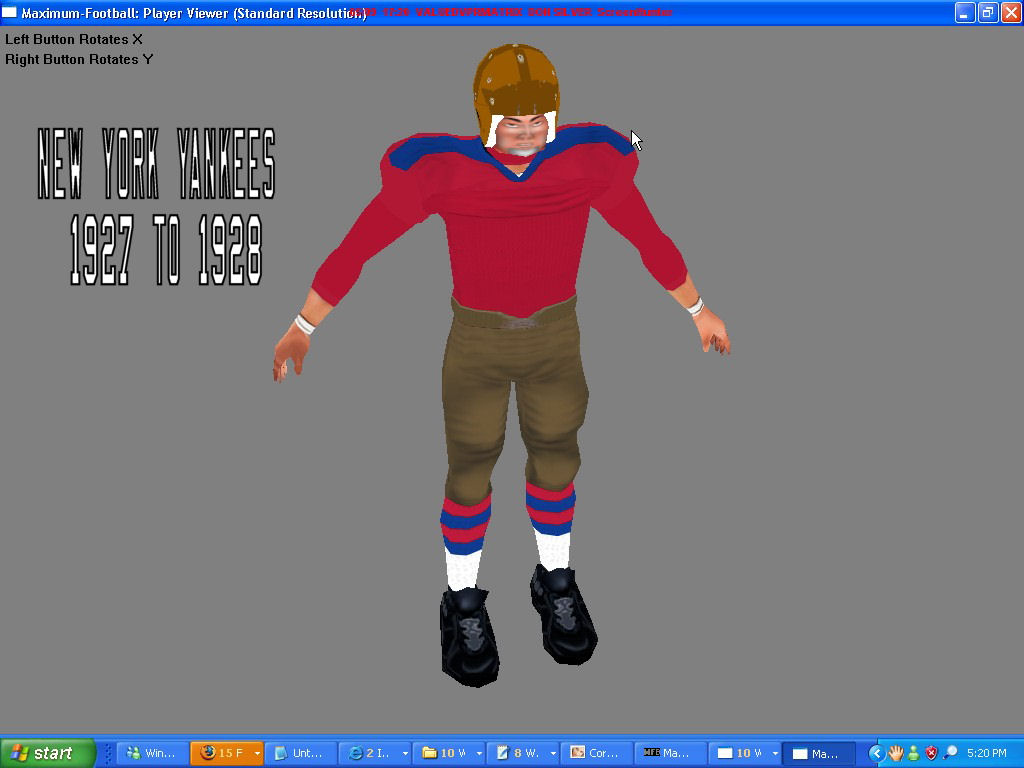The height and width of the screenshot is (768, 1024).
Task: Click the 5:20 PM clock
Action: pyautogui.click(x=986, y=753)
